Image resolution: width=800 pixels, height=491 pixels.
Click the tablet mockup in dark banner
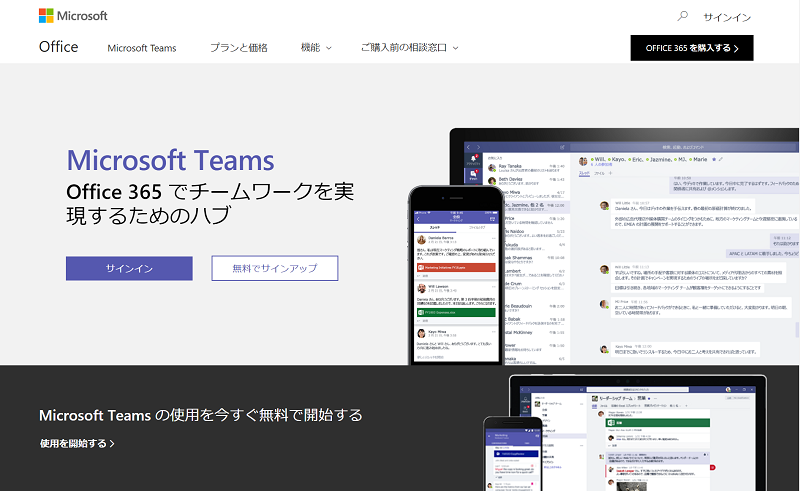[x=638, y=433]
